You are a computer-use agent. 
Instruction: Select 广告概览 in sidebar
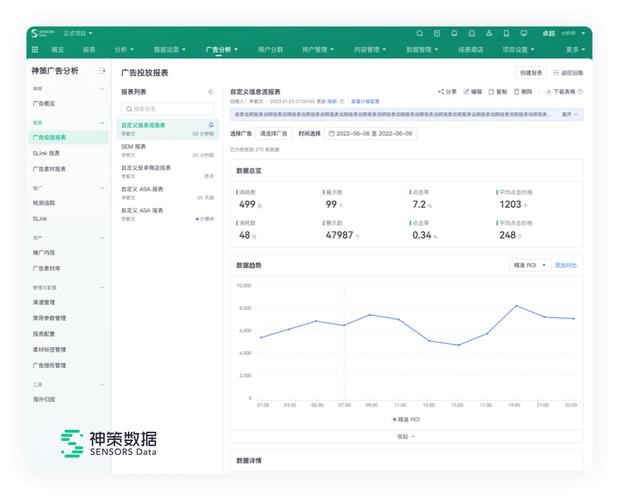point(44,103)
